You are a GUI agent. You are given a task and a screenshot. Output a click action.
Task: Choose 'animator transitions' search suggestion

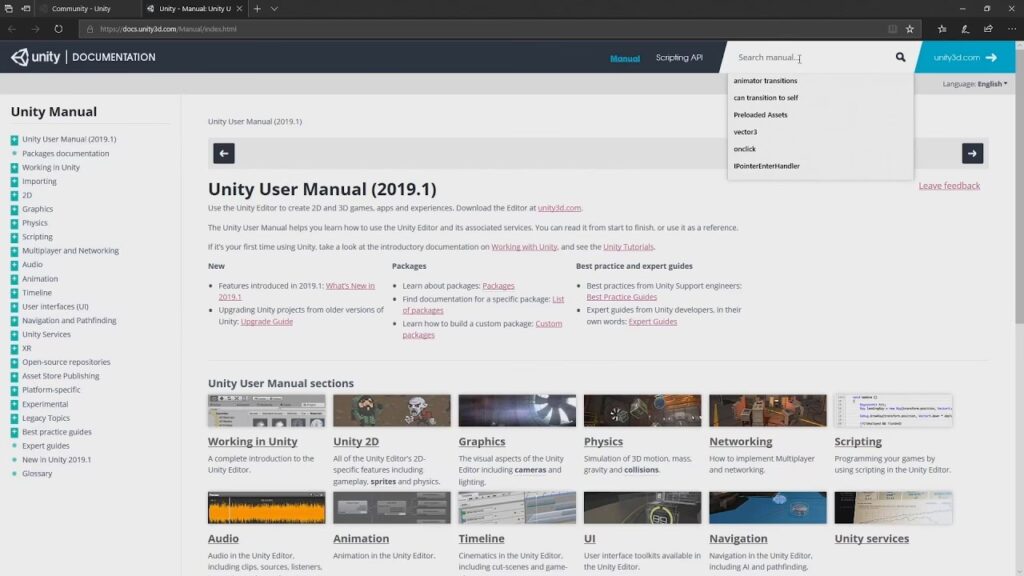click(765, 80)
